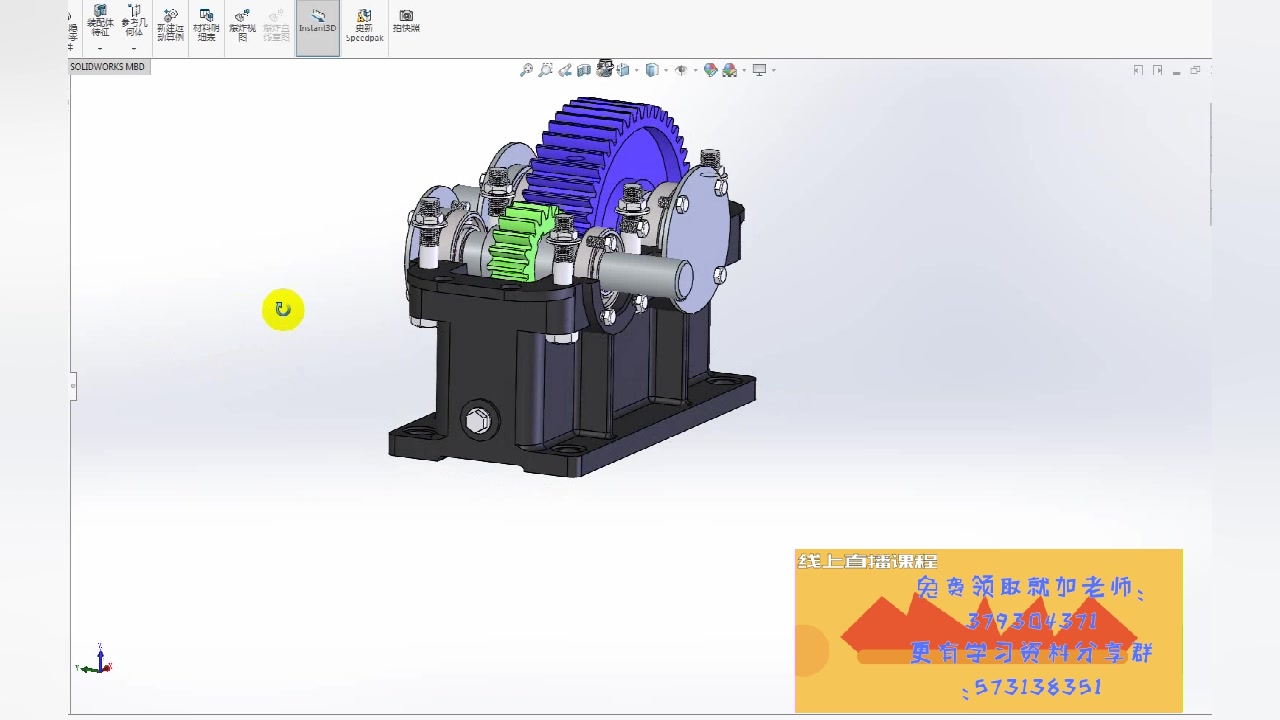Image resolution: width=1280 pixels, height=720 pixels.
Task: Expand the 装配体特征 dropdown arrow
Action: pyautogui.click(x=100, y=48)
